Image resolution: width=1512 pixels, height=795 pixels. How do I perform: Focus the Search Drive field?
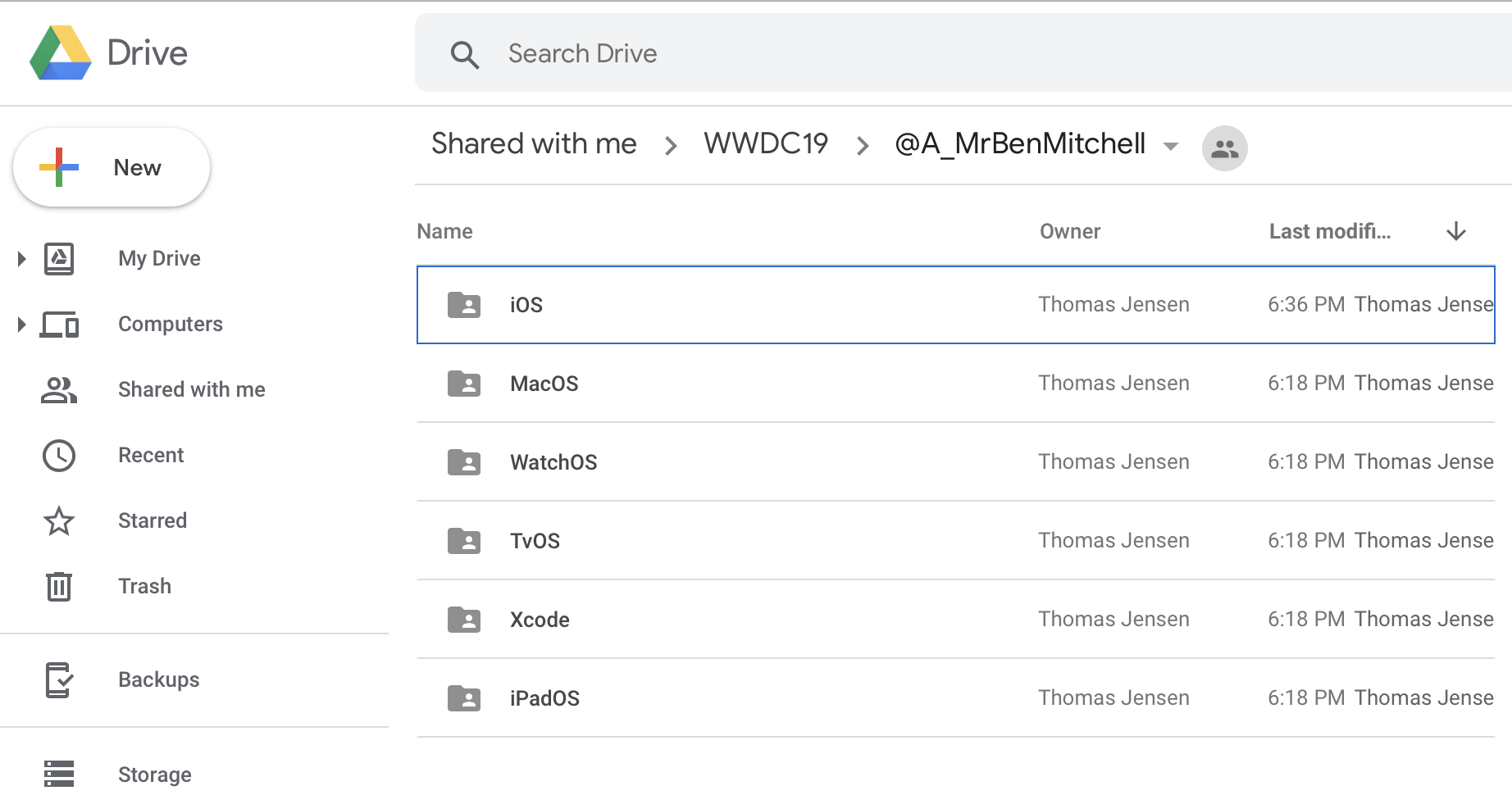pos(963,53)
